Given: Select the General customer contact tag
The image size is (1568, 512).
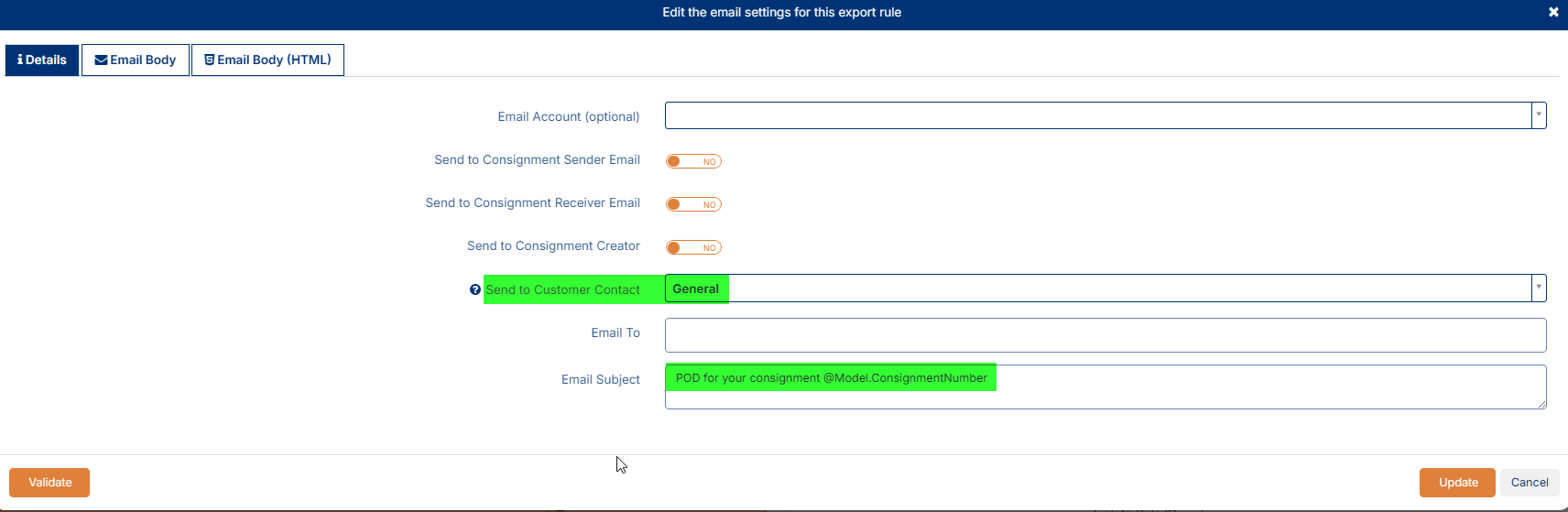Looking at the screenshot, I should pyautogui.click(x=696, y=289).
